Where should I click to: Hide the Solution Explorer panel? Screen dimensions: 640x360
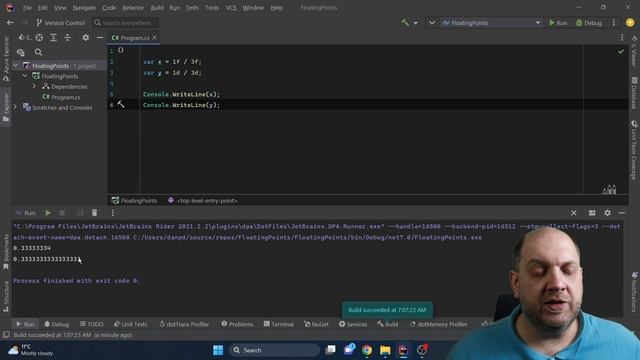(100, 38)
